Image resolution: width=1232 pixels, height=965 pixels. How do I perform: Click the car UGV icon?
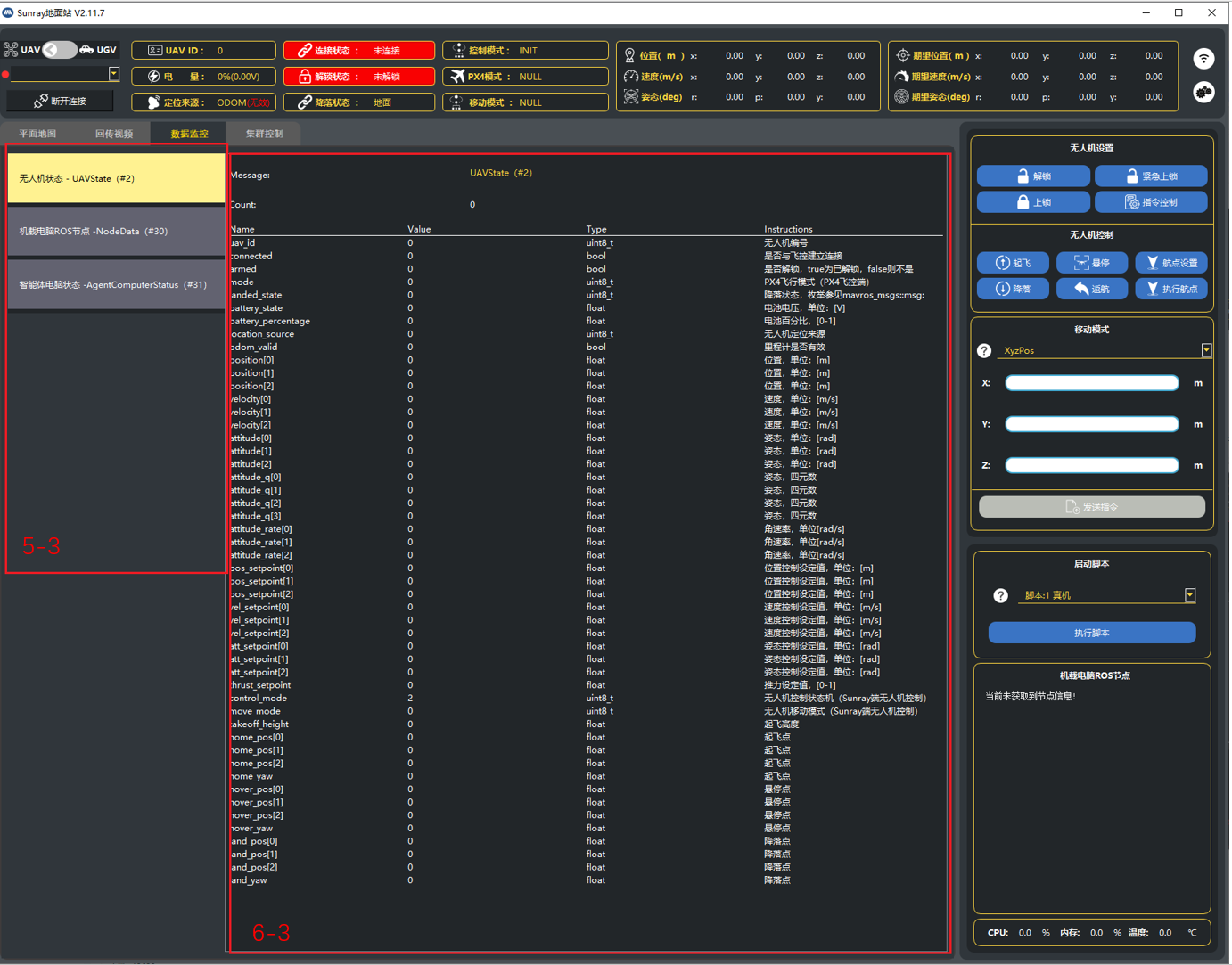click(86, 50)
